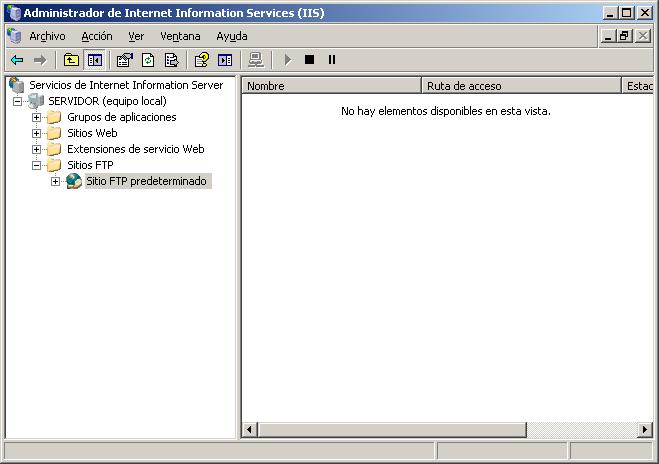The height and width of the screenshot is (464, 659).
Task: Click the Help toolbar icon
Action: [x=202, y=60]
